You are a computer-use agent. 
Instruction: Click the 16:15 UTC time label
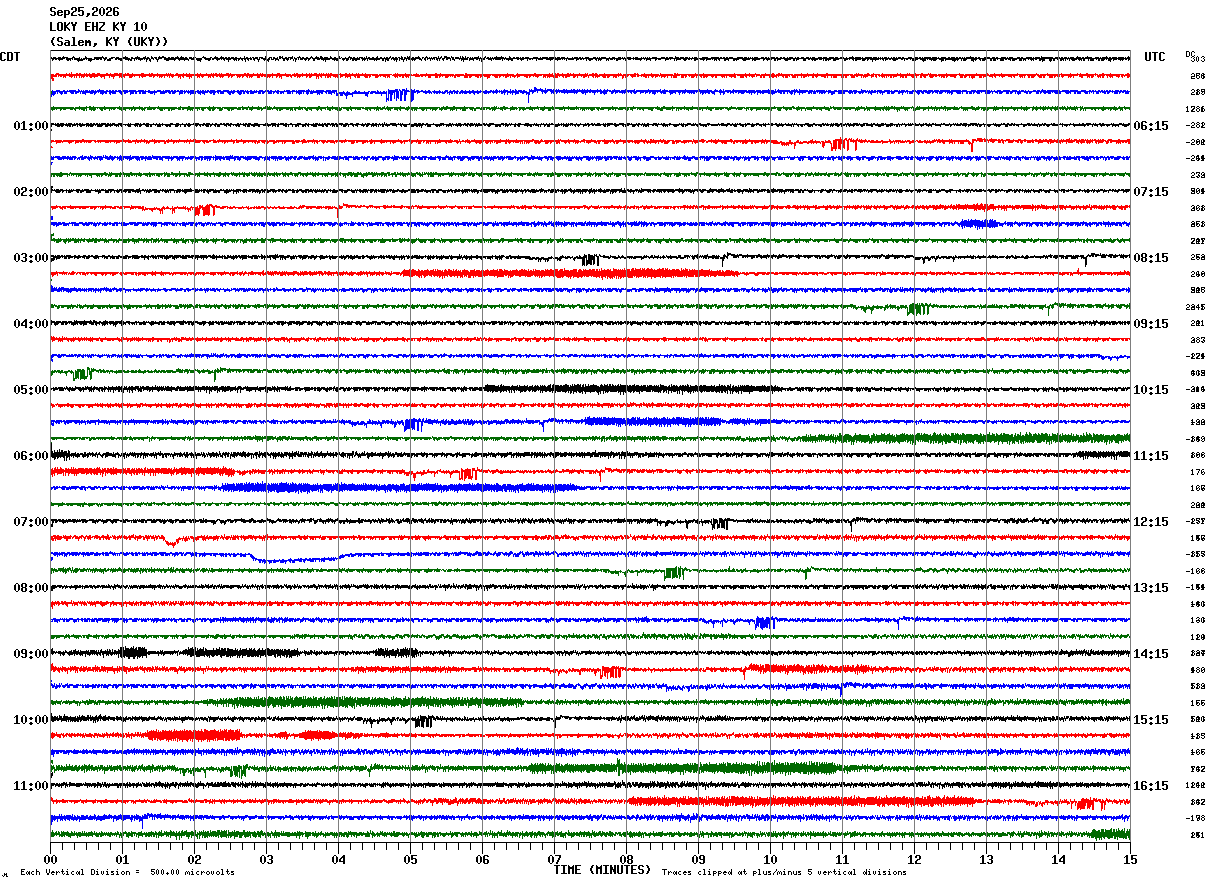(1151, 786)
